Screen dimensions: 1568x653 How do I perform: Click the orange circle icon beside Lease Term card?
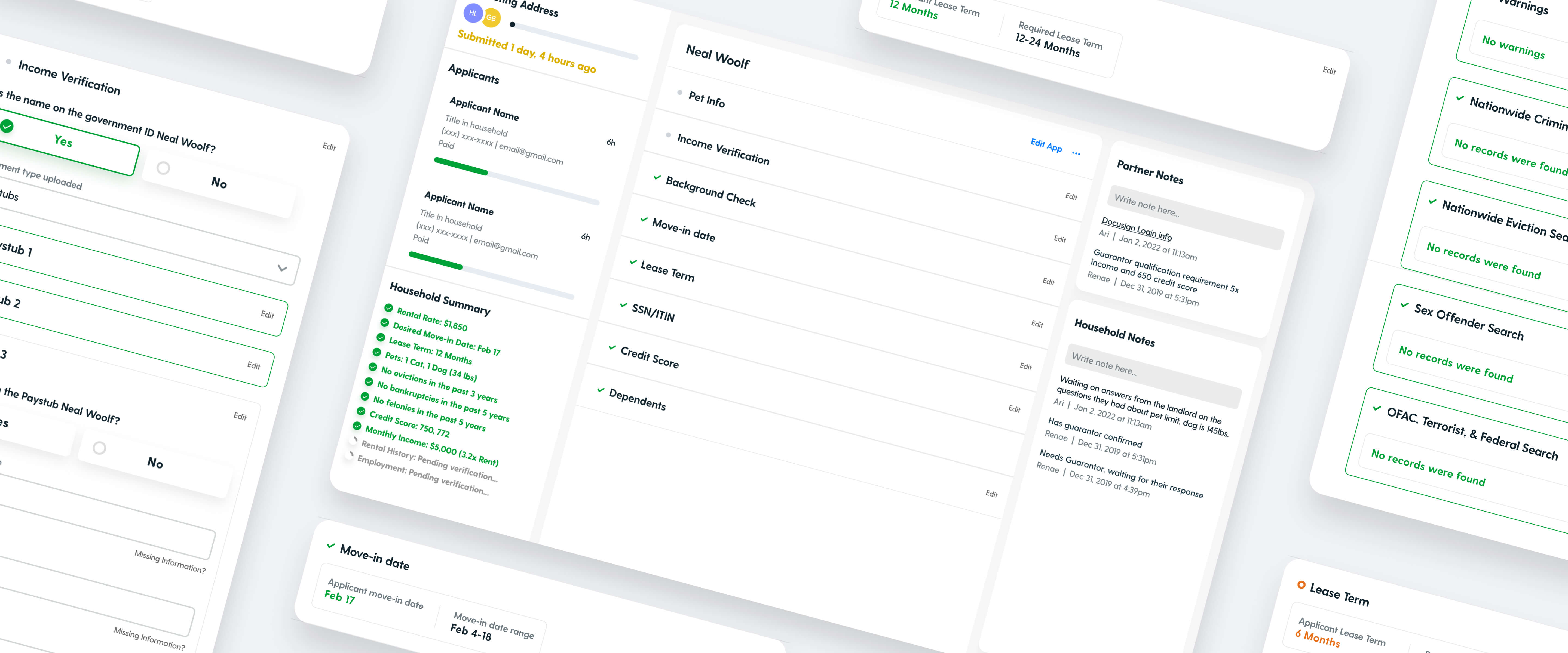point(1301,584)
